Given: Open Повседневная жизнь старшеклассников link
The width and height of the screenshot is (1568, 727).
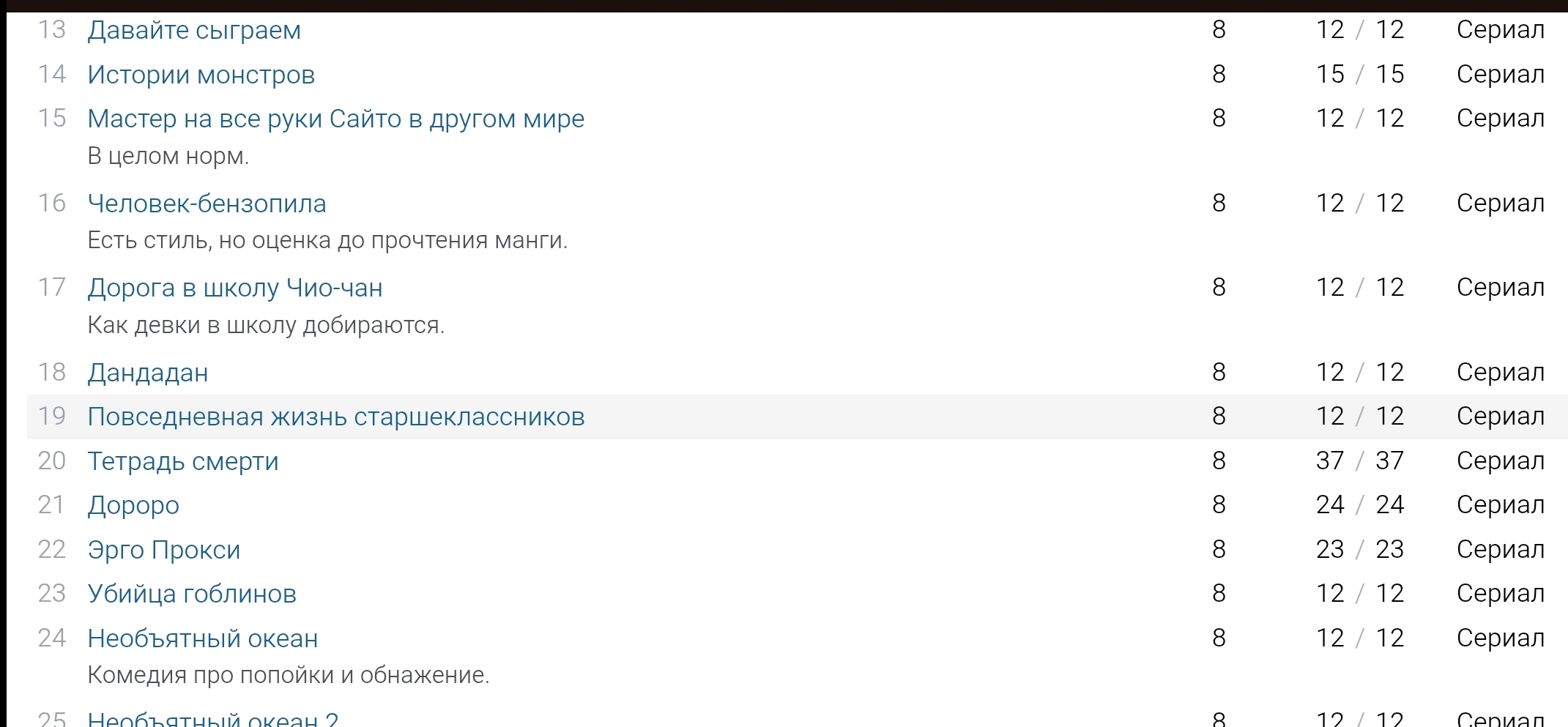Looking at the screenshot, I should point(335,417).
